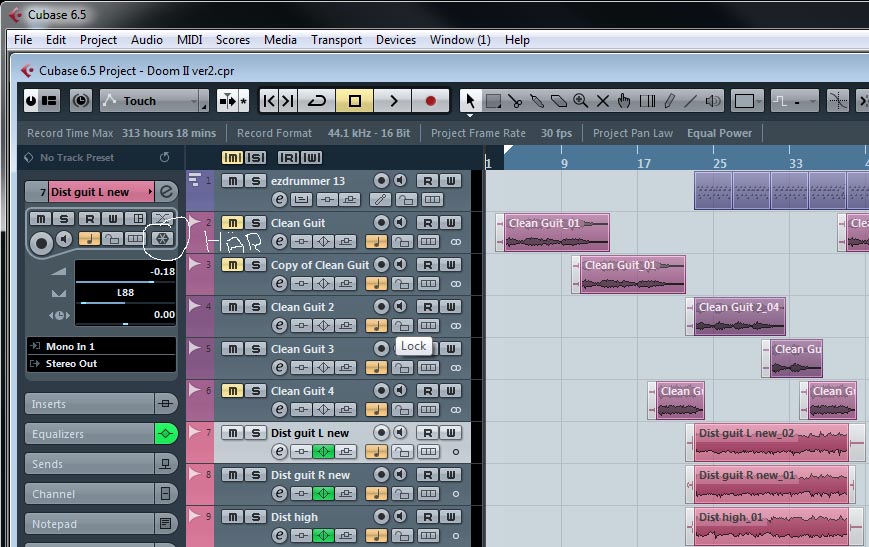Click the Record Format 44.1 kHz value

pyautogui.click(x=369, y=133)
